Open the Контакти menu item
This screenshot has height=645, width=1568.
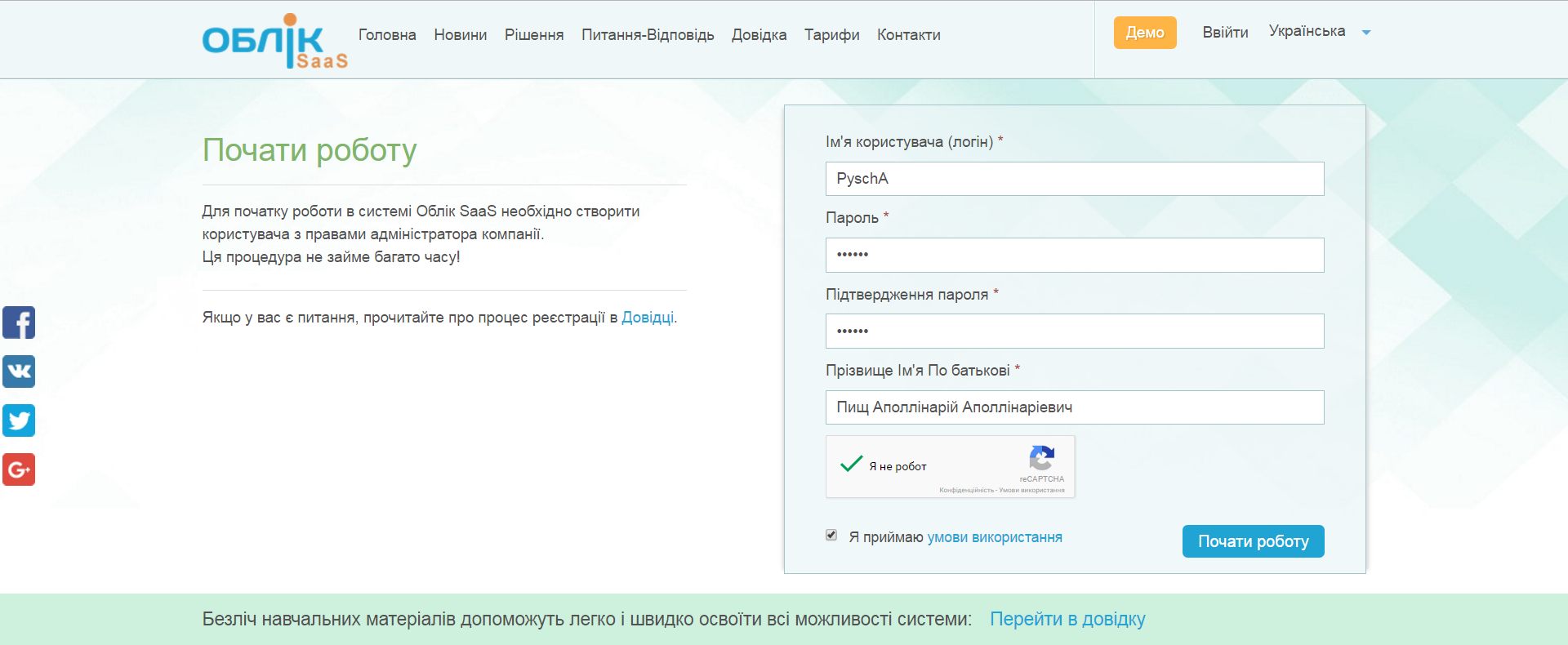[909, 35]
